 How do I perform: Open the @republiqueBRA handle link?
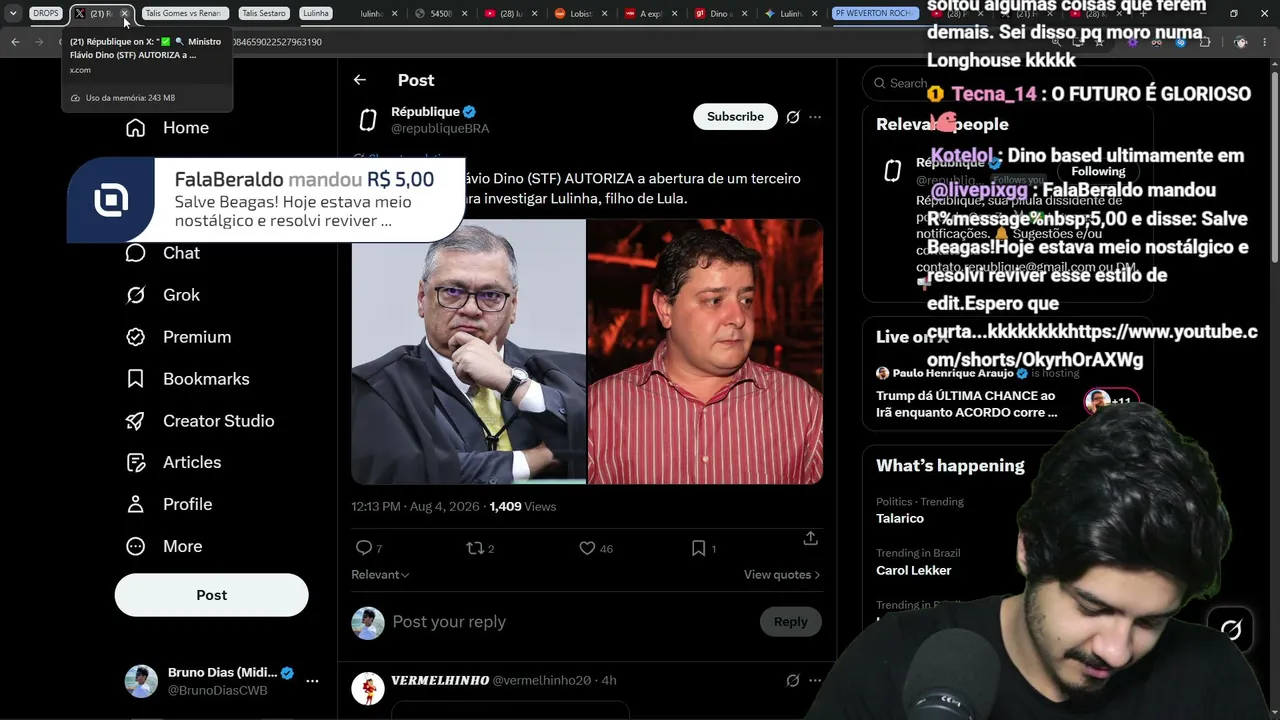pos(440,129)
